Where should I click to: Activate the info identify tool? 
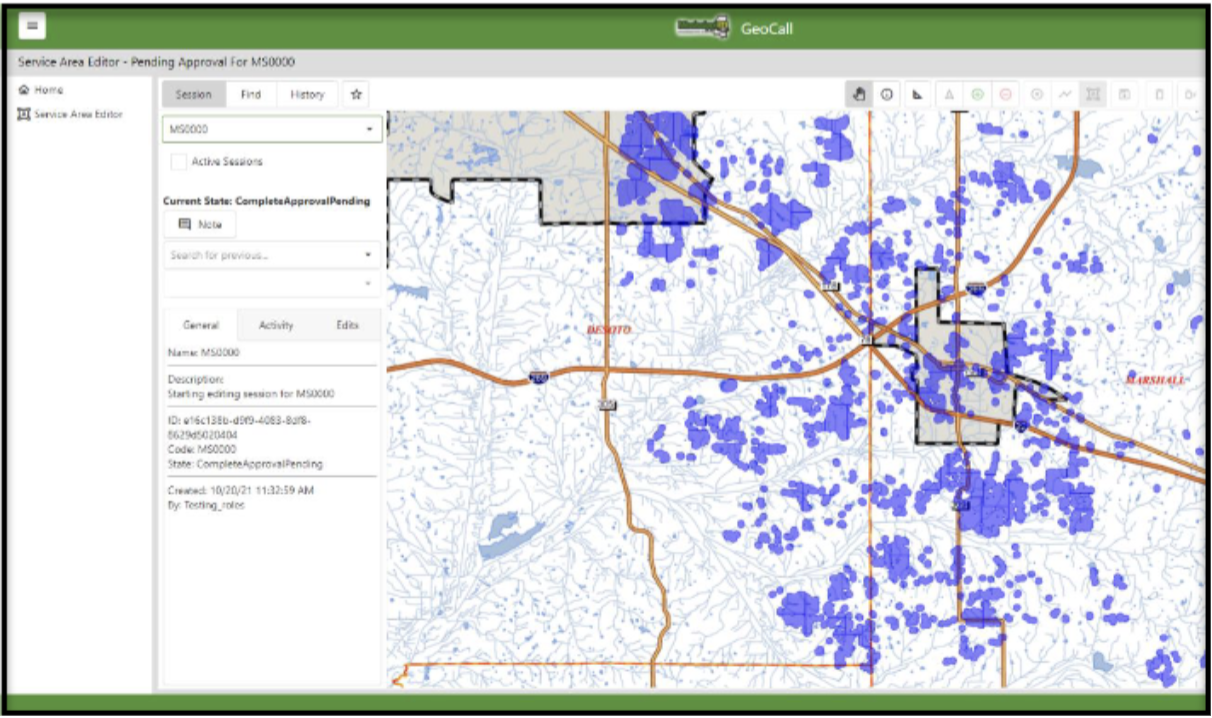887,94
